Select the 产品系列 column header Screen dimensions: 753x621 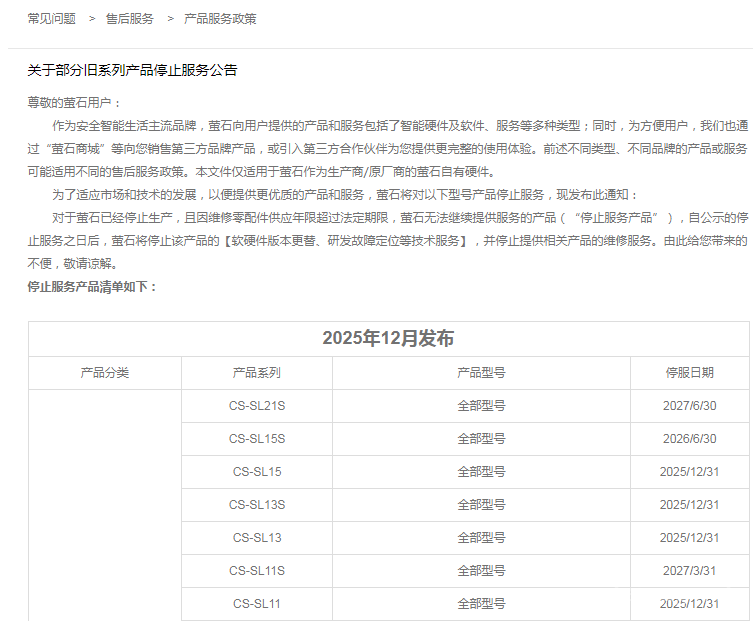point(257,372)
